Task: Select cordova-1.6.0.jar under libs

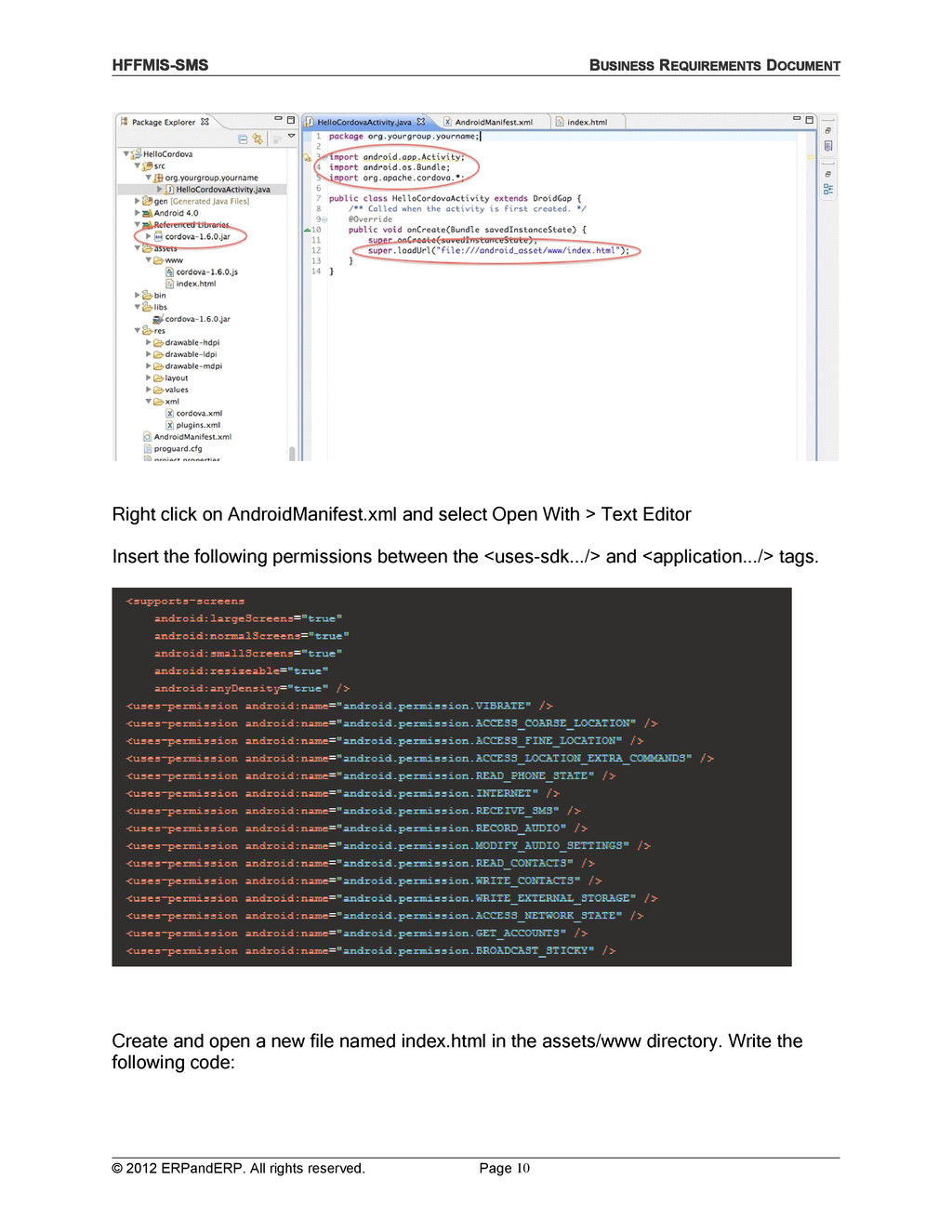Action: click(x=192, y=319)
